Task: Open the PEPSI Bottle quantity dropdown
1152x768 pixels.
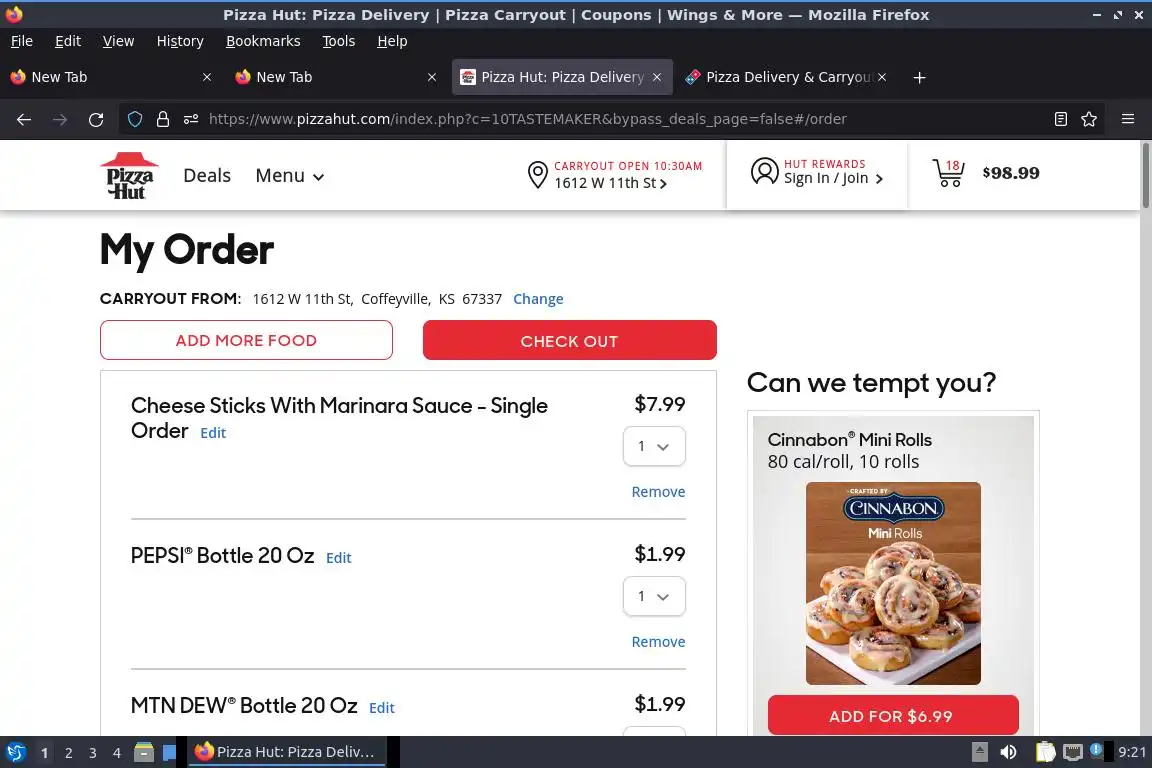Action: 654,596
